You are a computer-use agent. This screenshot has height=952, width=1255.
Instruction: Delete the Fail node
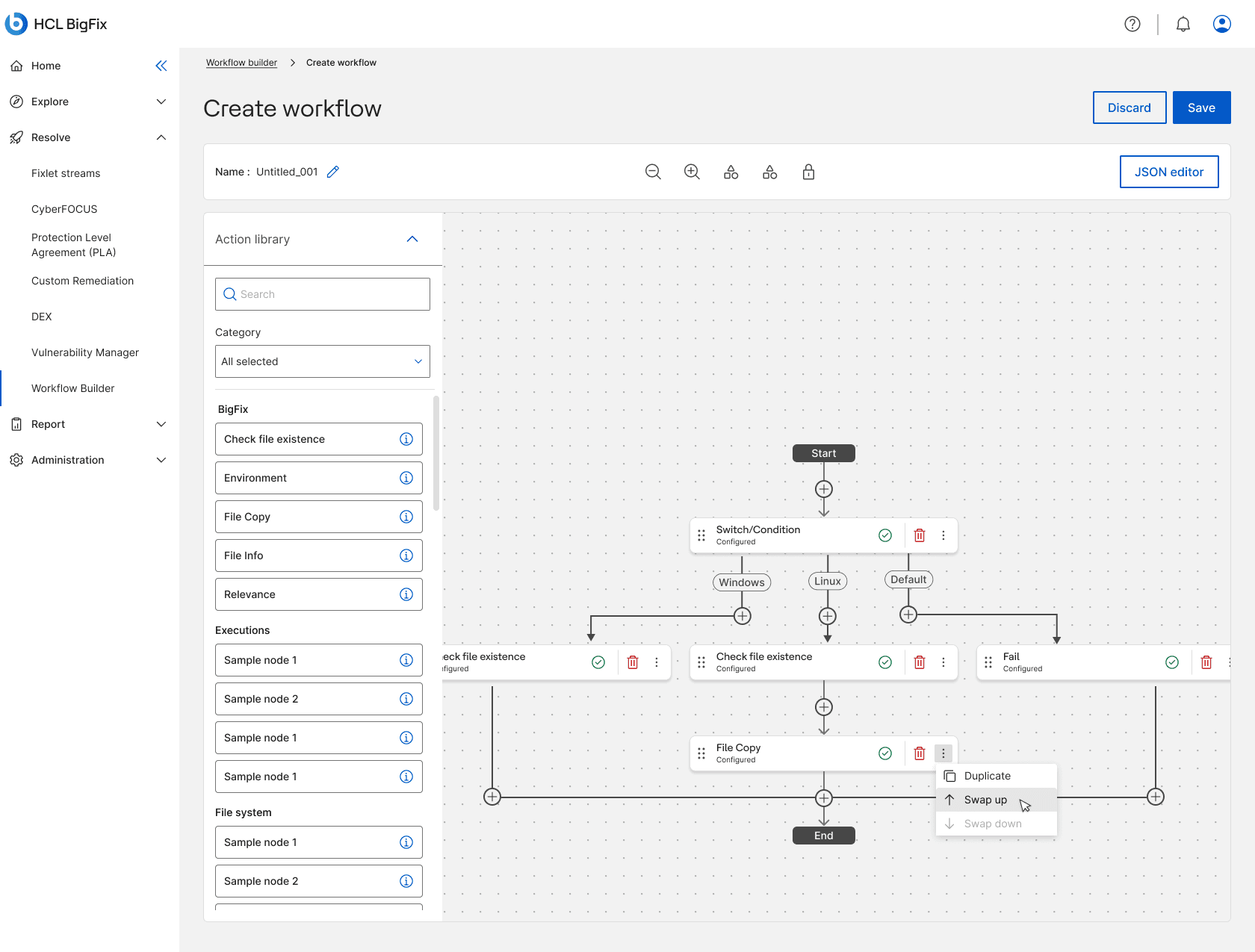pyautogui.click(x=1206, y=662)
